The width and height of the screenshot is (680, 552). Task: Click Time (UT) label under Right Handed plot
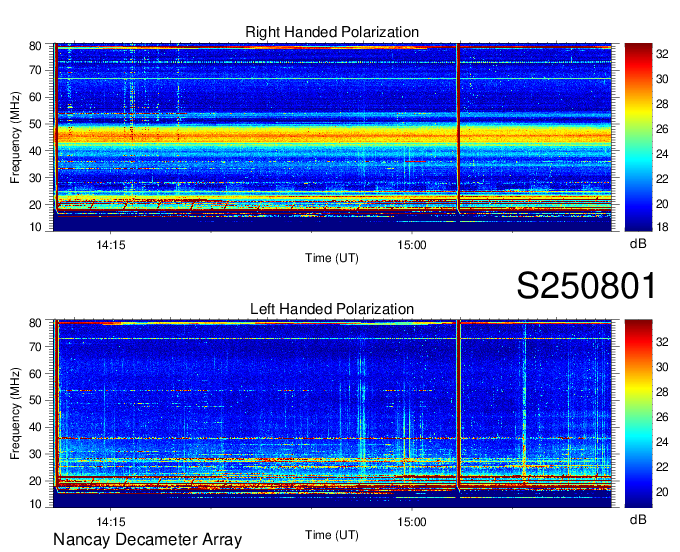click(x=332, y=258)
